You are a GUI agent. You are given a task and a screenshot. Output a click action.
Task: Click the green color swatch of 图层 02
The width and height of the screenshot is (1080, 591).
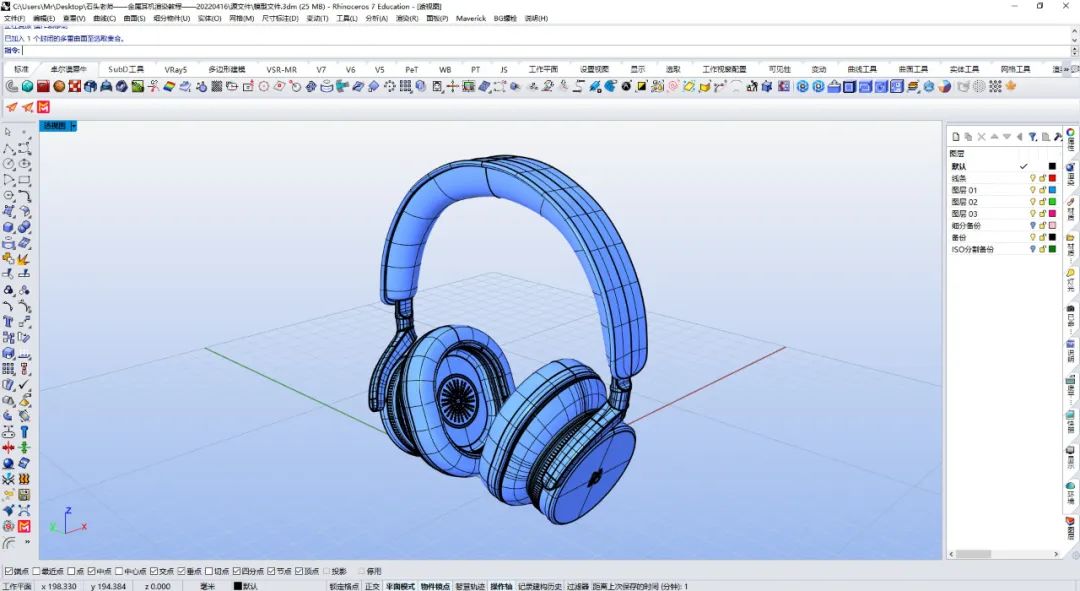tap(1052, 202)
